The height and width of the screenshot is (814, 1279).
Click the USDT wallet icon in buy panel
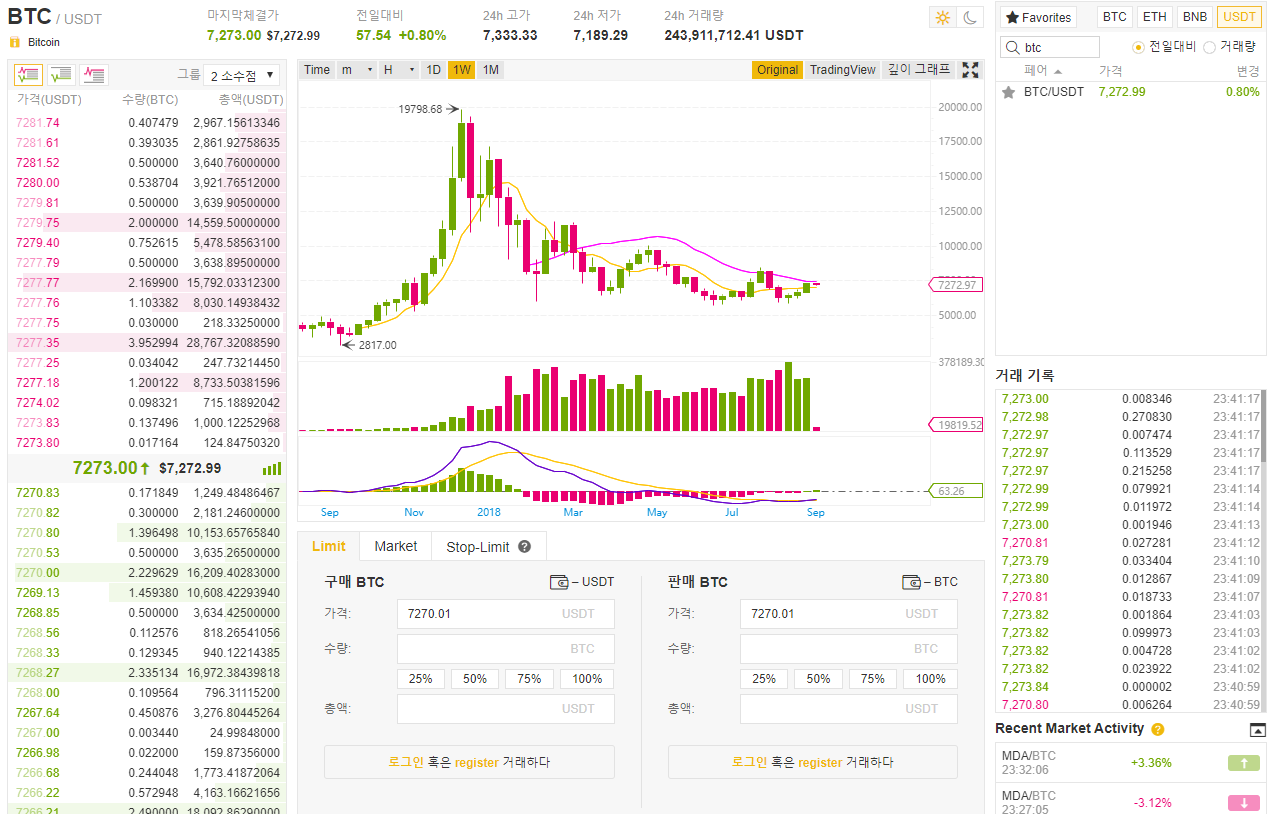(x=559, y=582)
